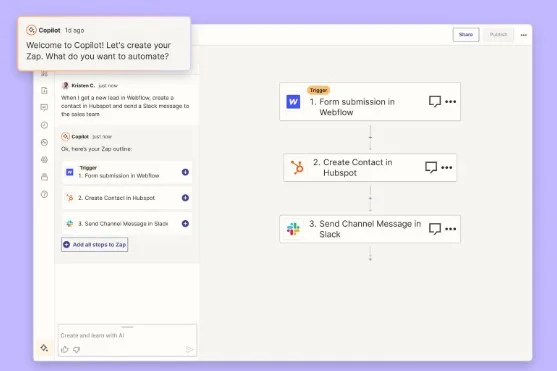Click the send arrow in the chat box

coord(190,350)
